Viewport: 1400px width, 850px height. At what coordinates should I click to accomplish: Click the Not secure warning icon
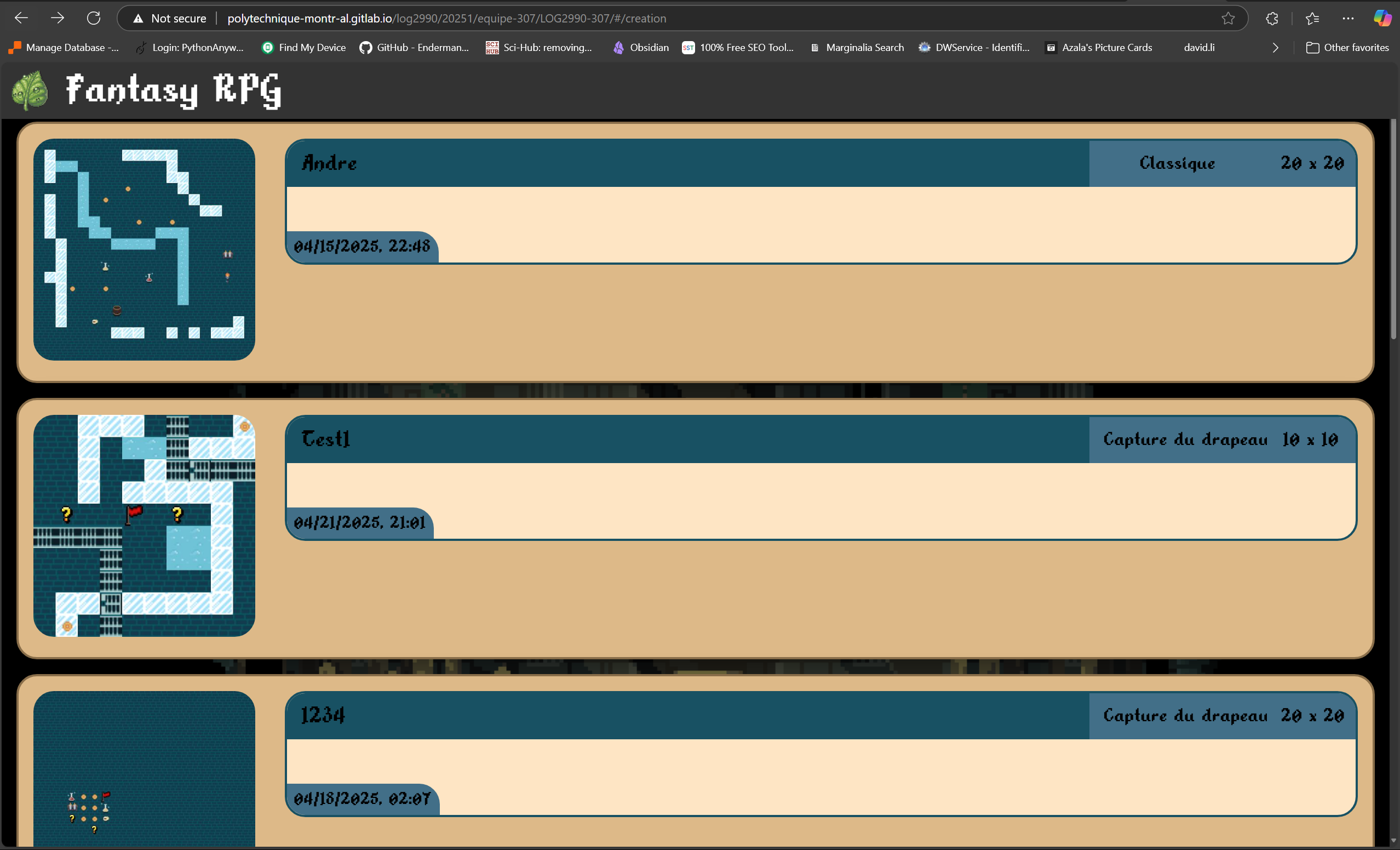click(138, 18)
